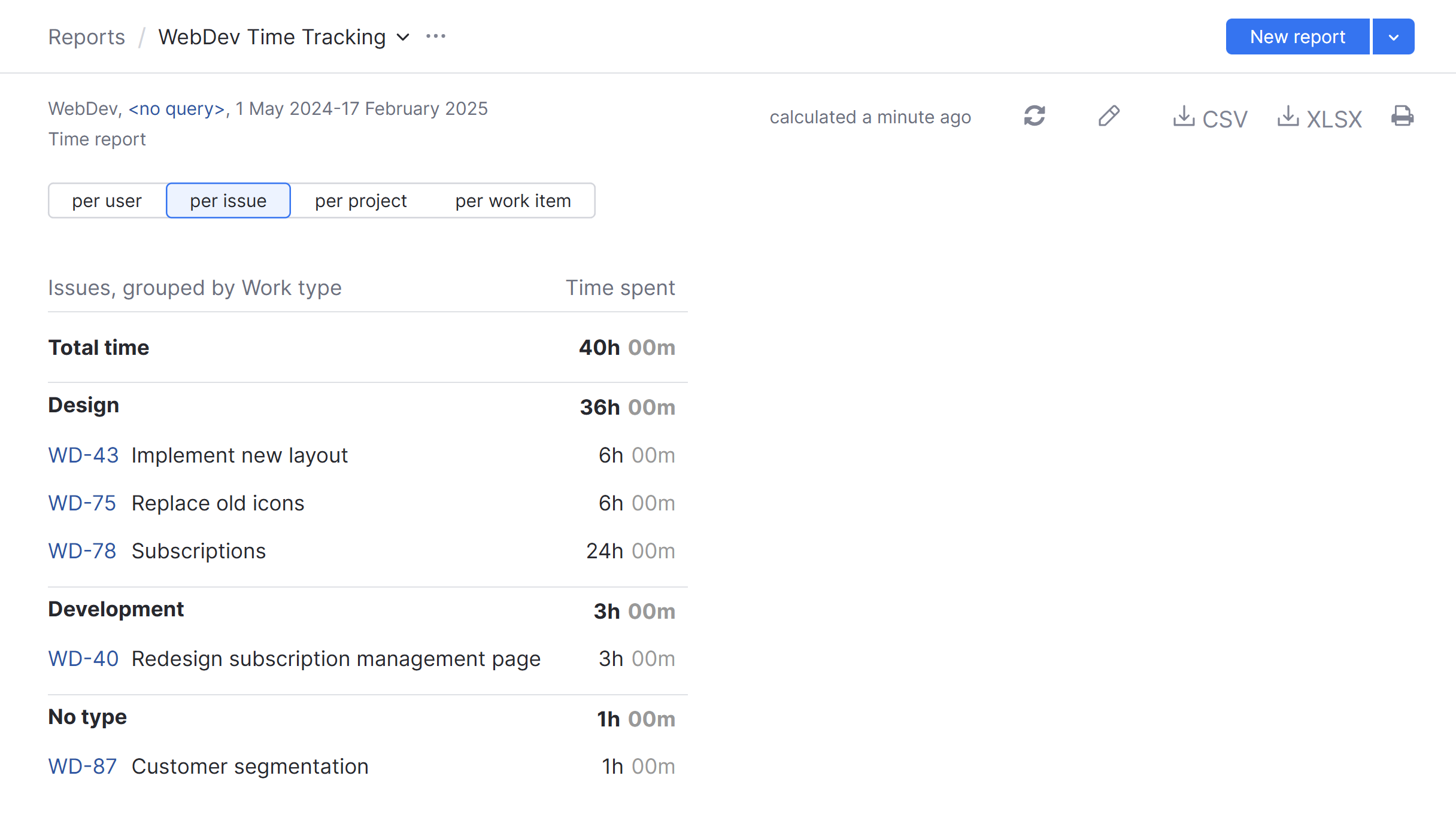Click the Time spent column header

(621, 288)
